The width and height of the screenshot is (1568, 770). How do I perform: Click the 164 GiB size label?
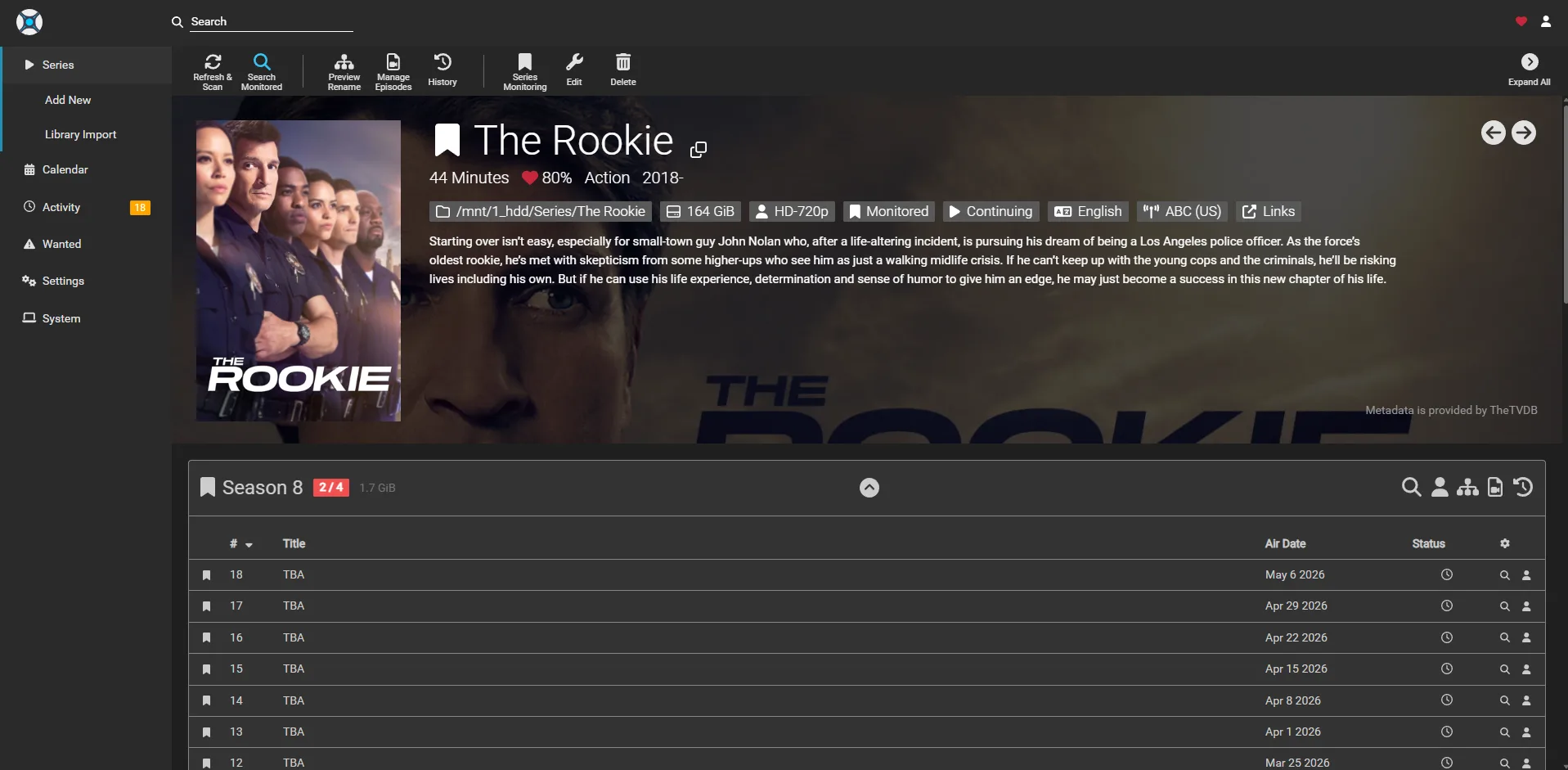[701, 212]
